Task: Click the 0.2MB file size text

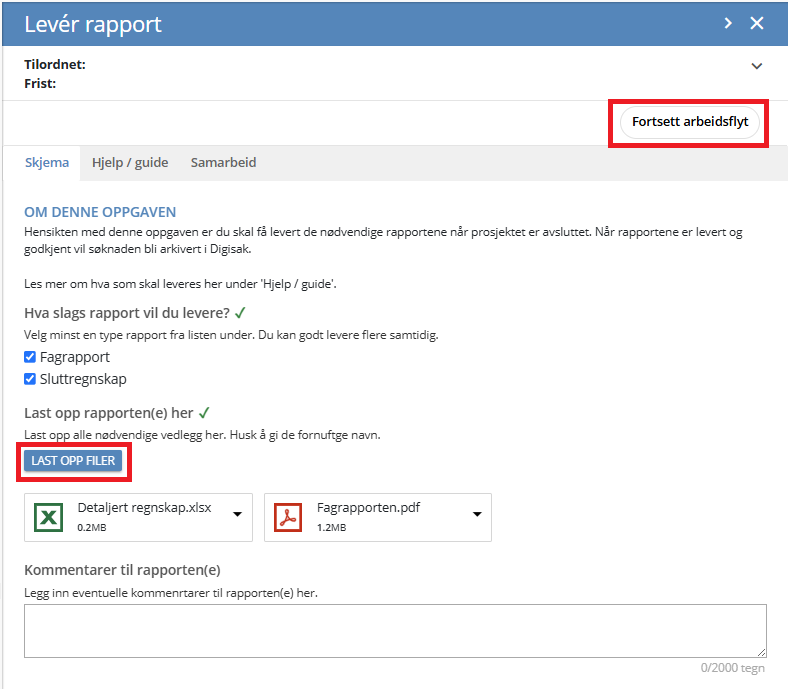Action: coord(91,528)
